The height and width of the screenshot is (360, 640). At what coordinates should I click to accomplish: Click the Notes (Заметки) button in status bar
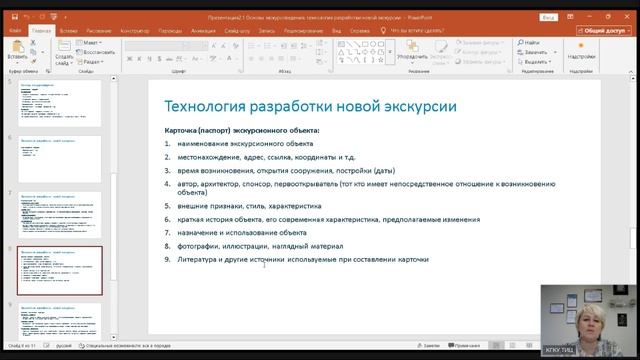(428, 346)
